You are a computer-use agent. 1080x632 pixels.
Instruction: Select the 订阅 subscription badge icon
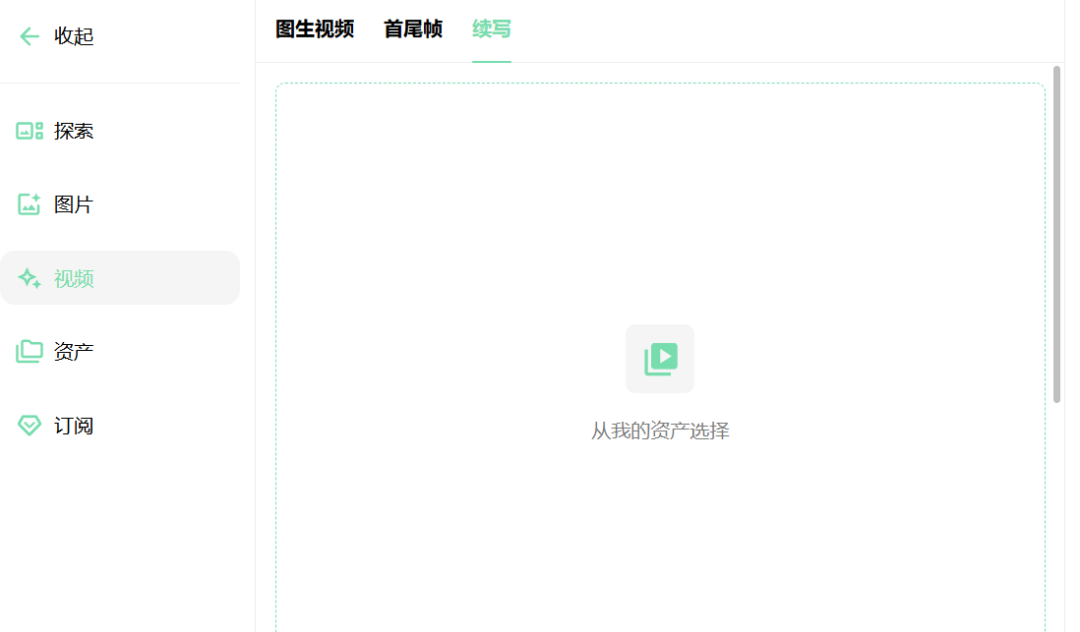[x=30, y=425]
